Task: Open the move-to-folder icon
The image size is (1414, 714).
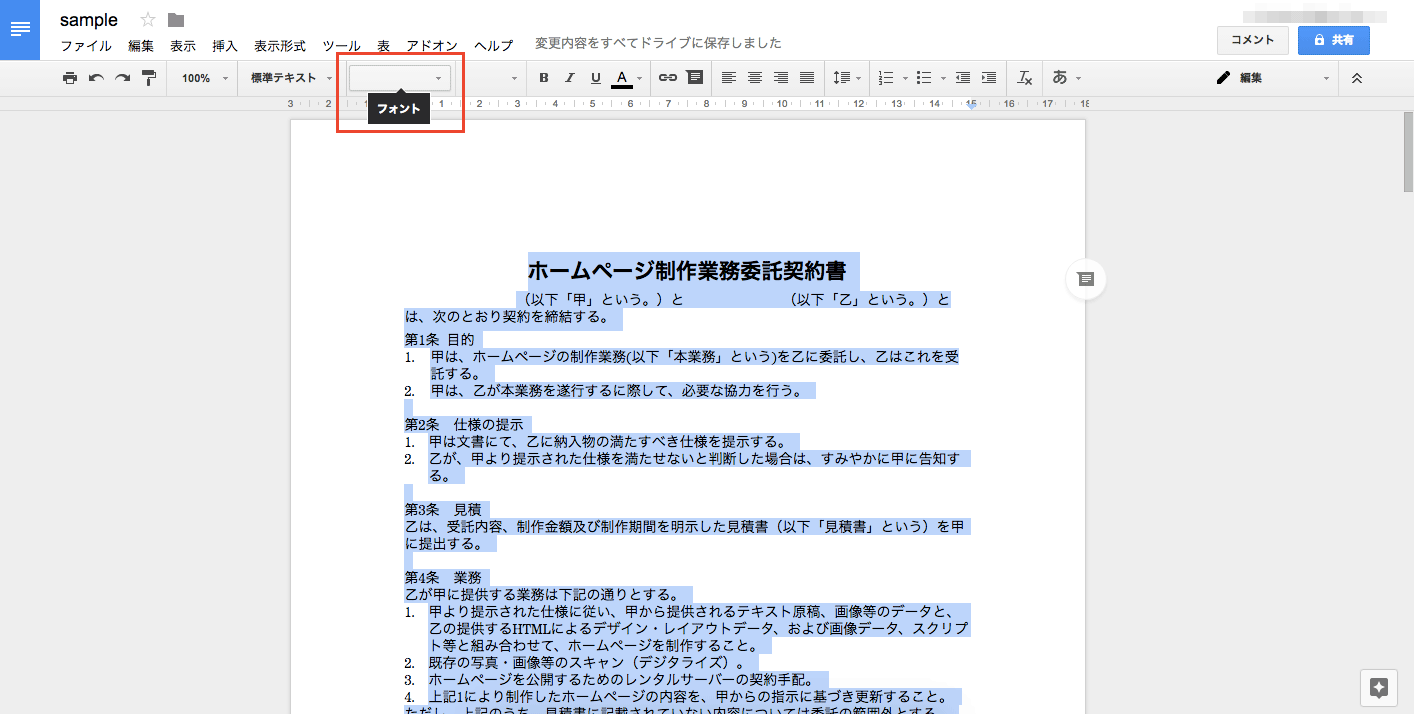Action: tap(176, 20)
